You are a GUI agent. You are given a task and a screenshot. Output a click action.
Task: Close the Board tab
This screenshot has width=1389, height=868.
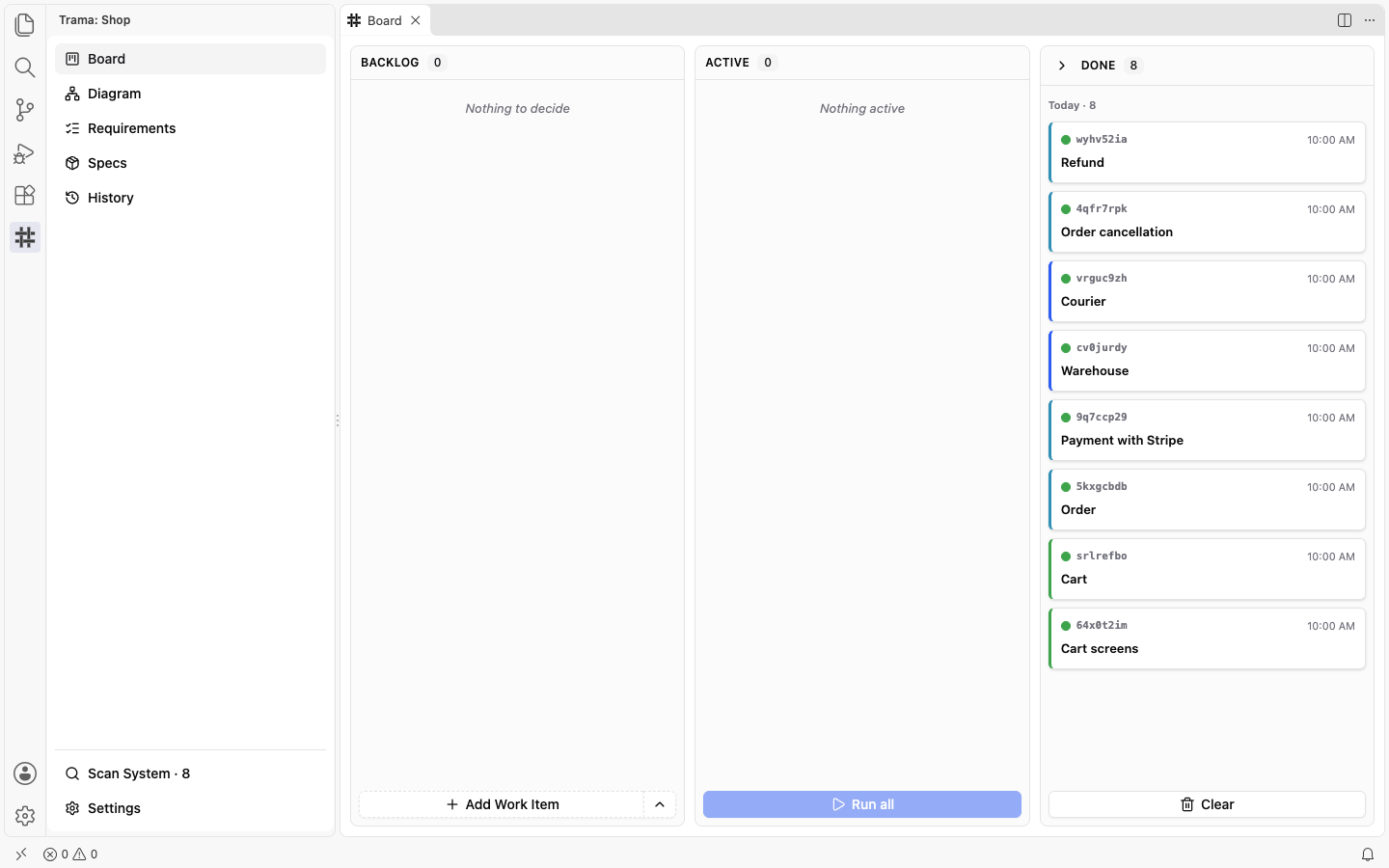pyautogui.click(x=416, y=20)
